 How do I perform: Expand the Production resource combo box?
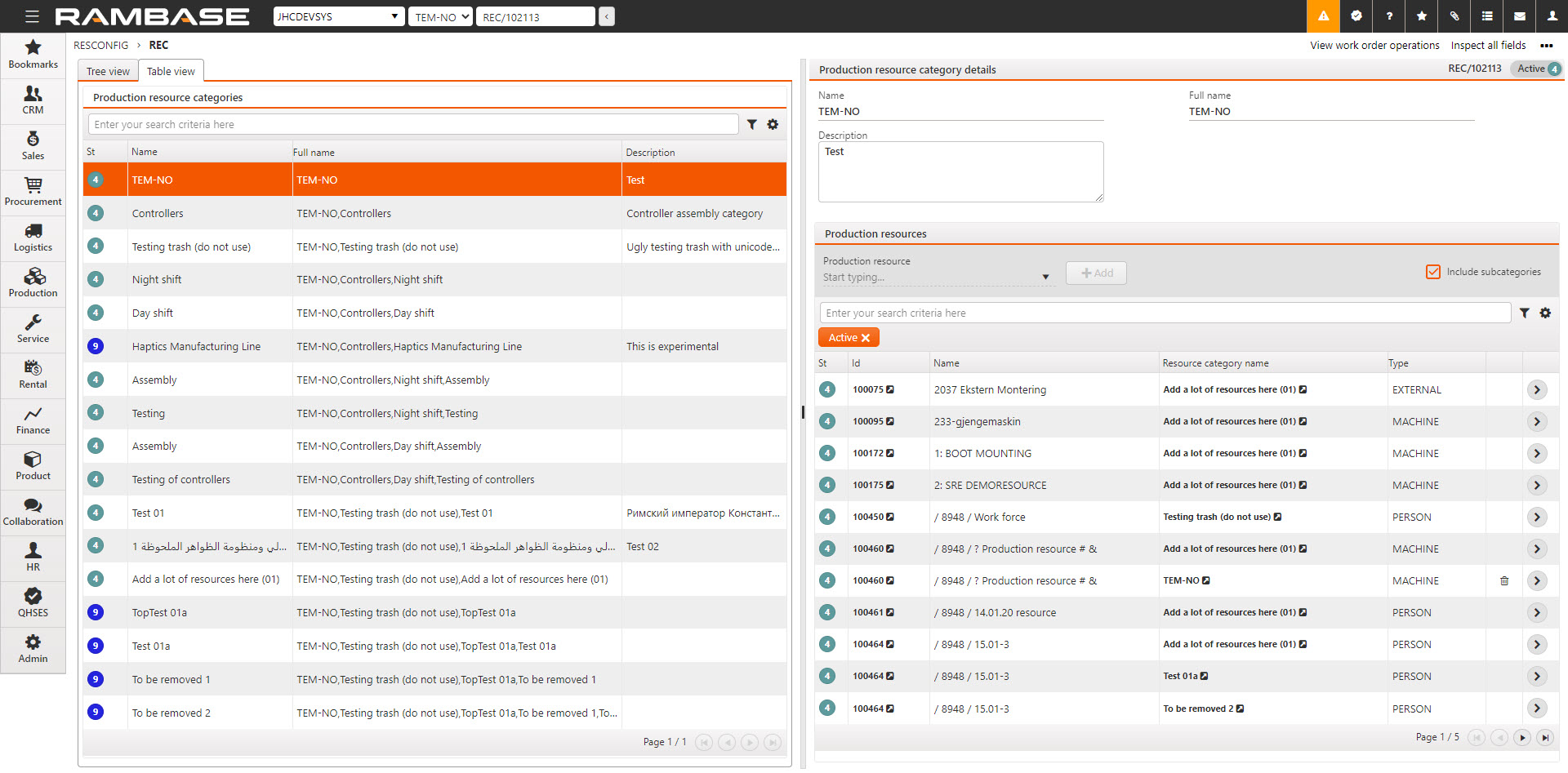[1045, 278]
